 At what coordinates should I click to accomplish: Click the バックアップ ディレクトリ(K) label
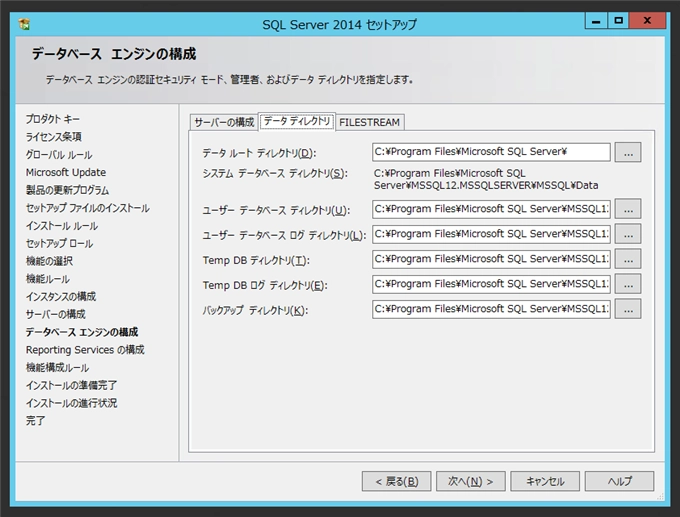coord(255,310)
